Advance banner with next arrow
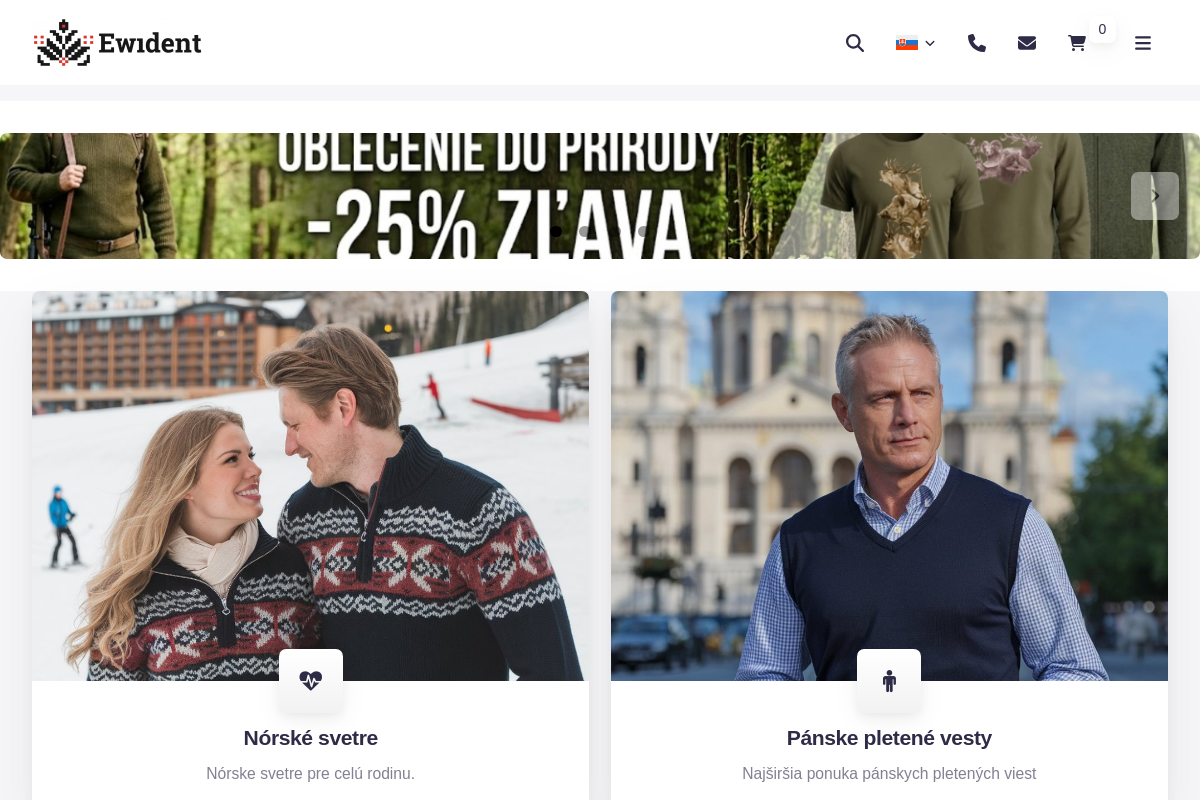1200x800 pixels. [1155, 196]
